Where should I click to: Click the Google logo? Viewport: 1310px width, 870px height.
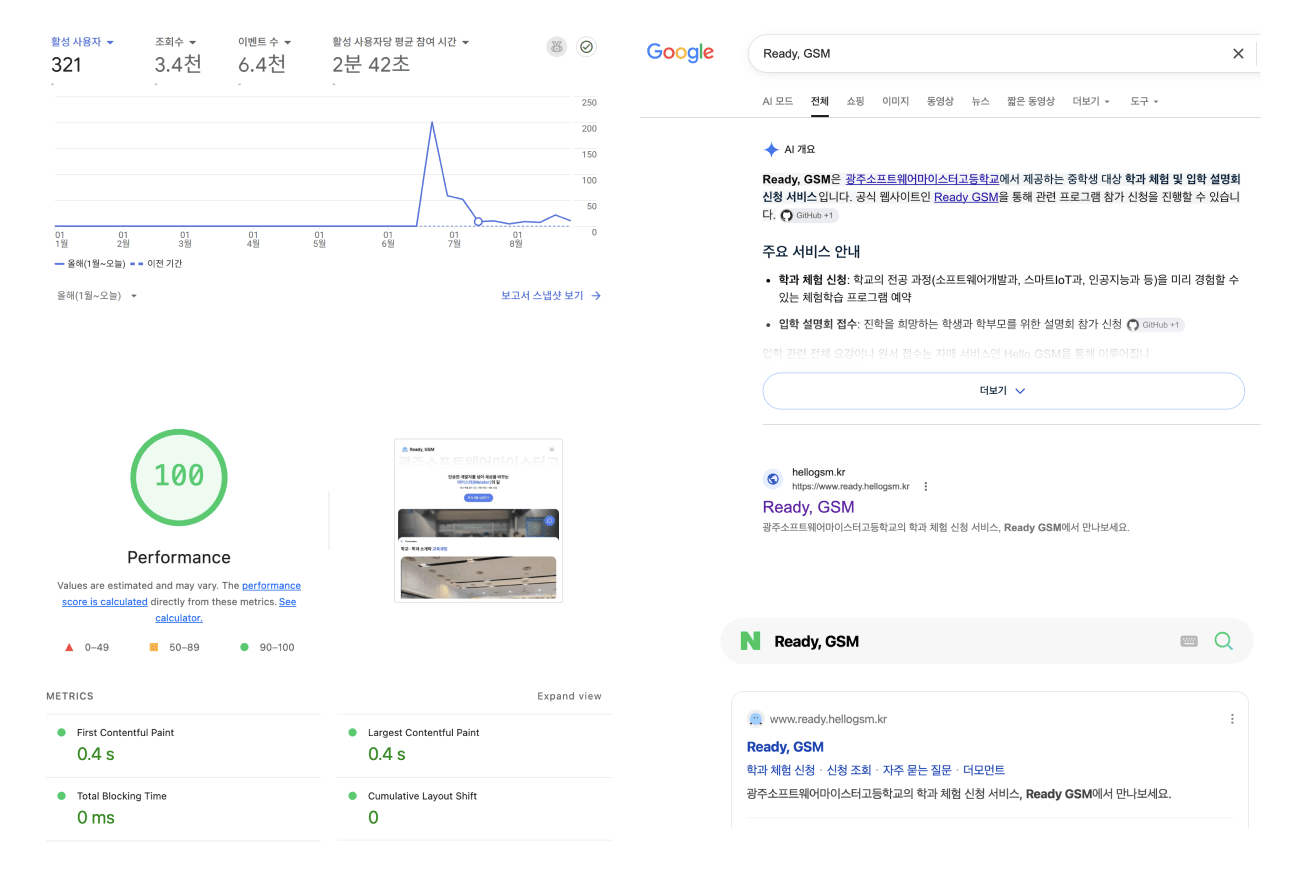680,53
